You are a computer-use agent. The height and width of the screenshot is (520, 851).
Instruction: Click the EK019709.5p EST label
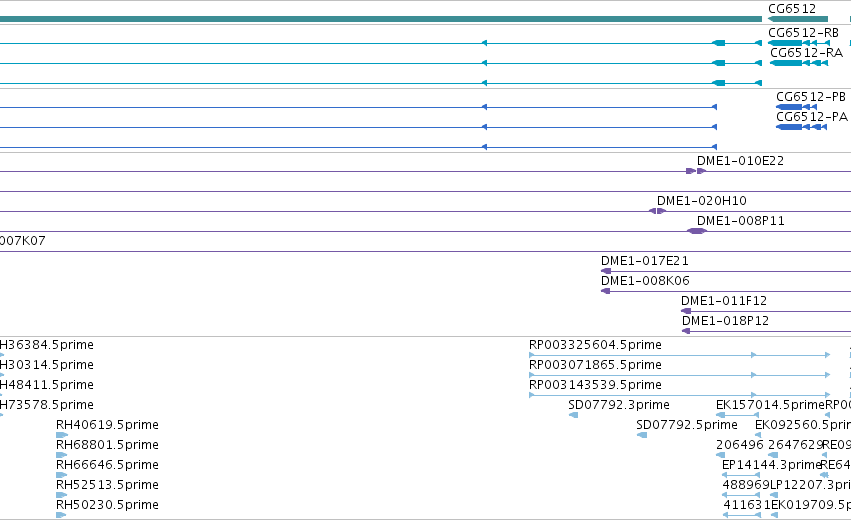(811, 505)
